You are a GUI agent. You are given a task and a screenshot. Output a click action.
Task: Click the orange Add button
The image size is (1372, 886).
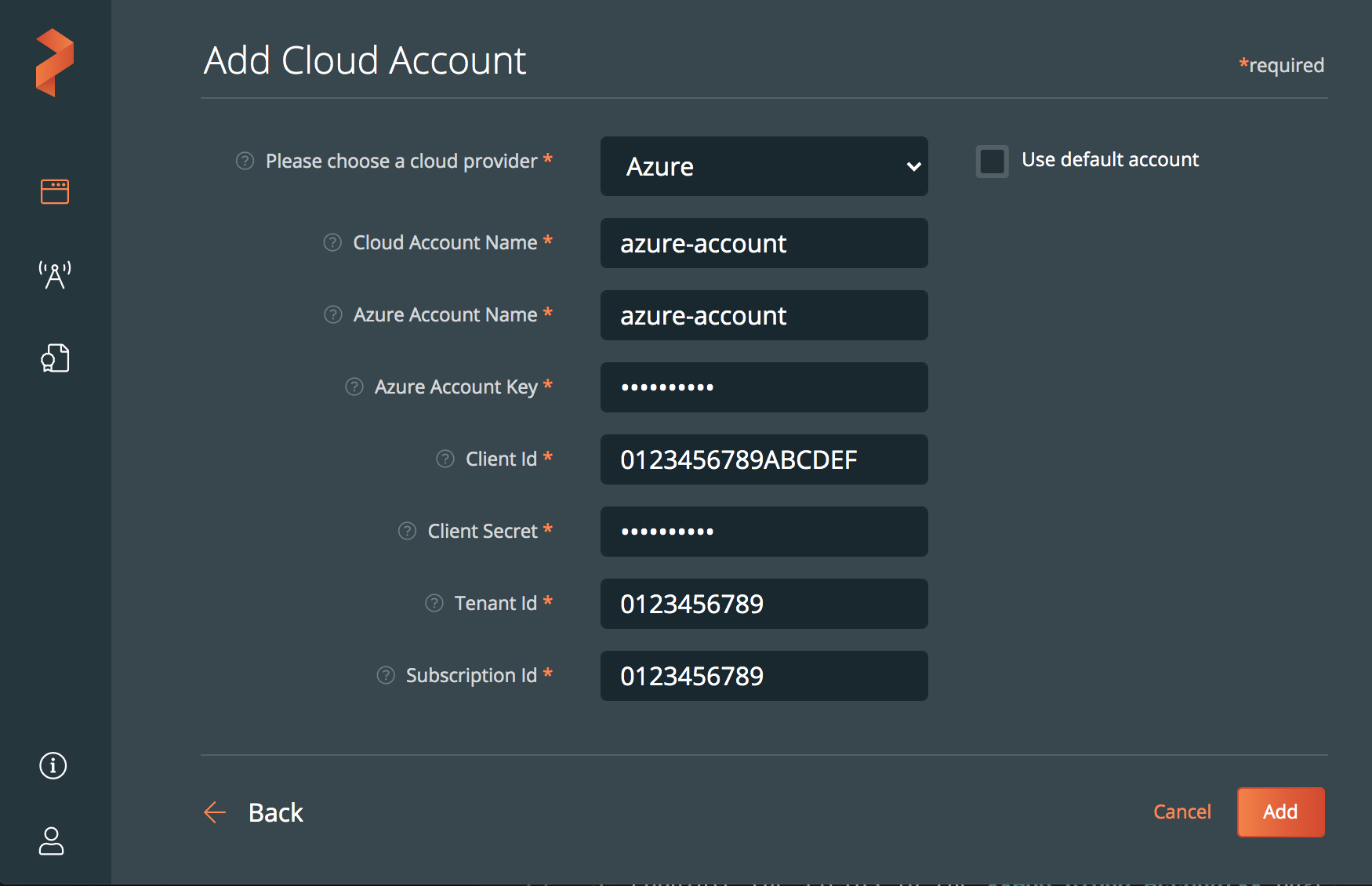[1280, 812]
